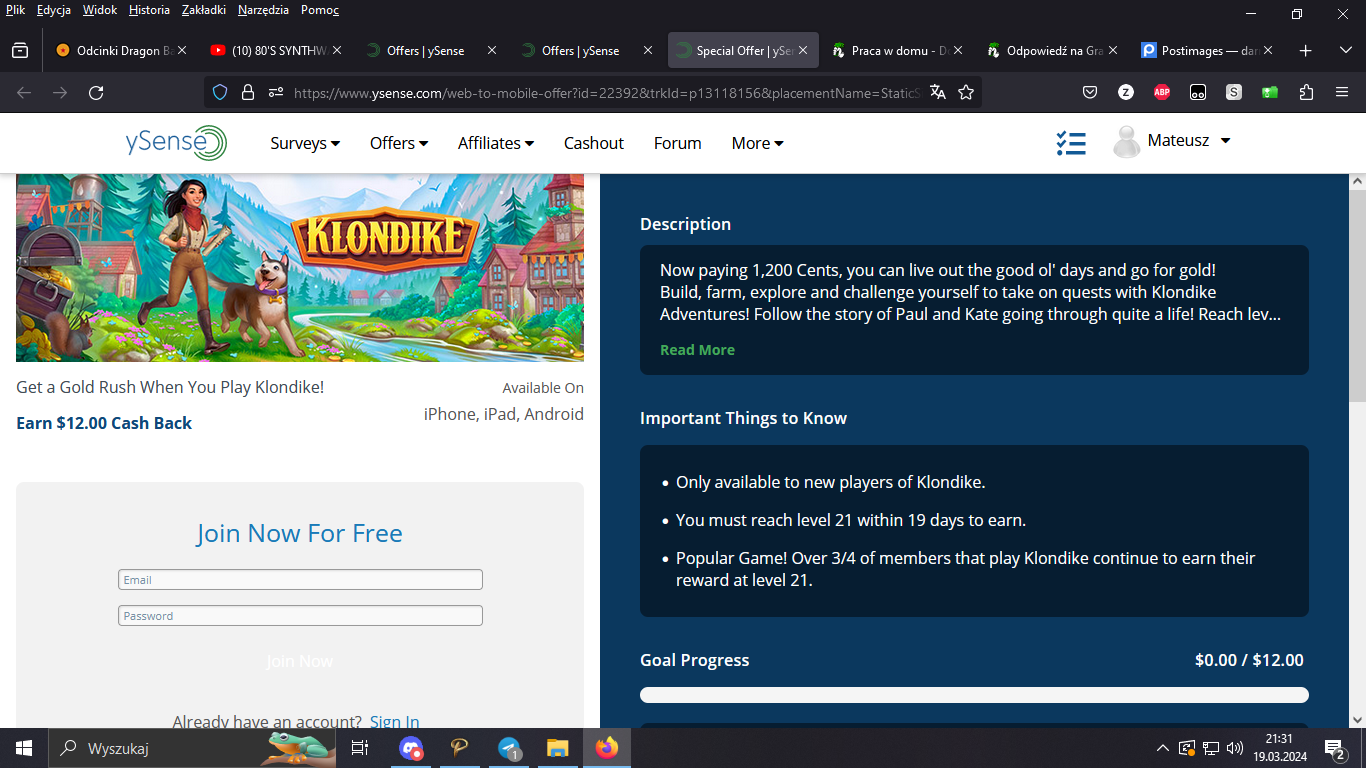Open the Windows Start menu

coord(23,748)
